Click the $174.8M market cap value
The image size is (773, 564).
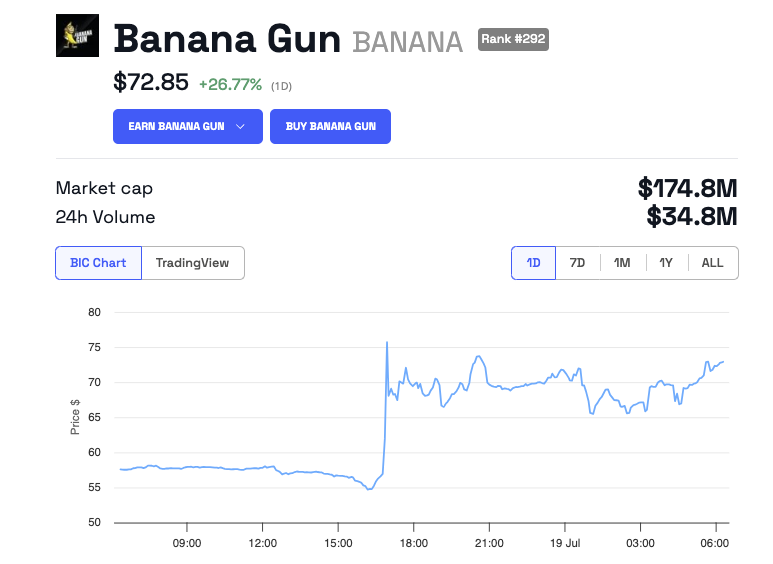point(687,188)
